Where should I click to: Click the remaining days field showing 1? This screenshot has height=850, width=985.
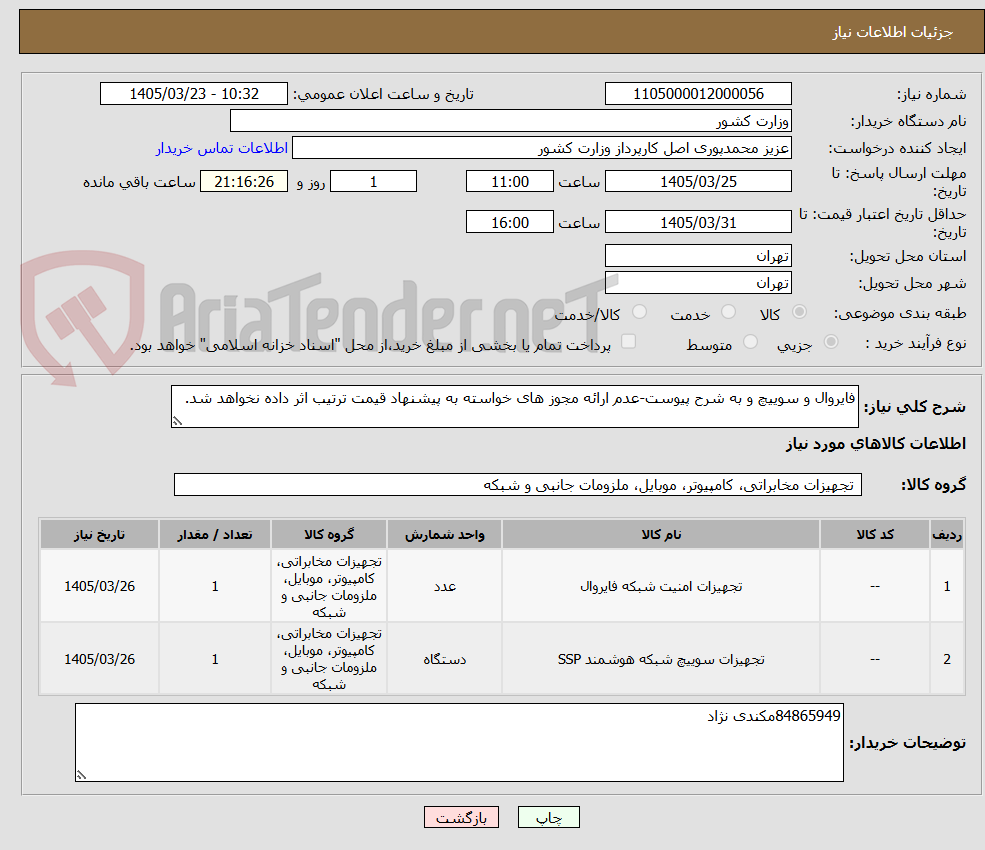[373, 182]
